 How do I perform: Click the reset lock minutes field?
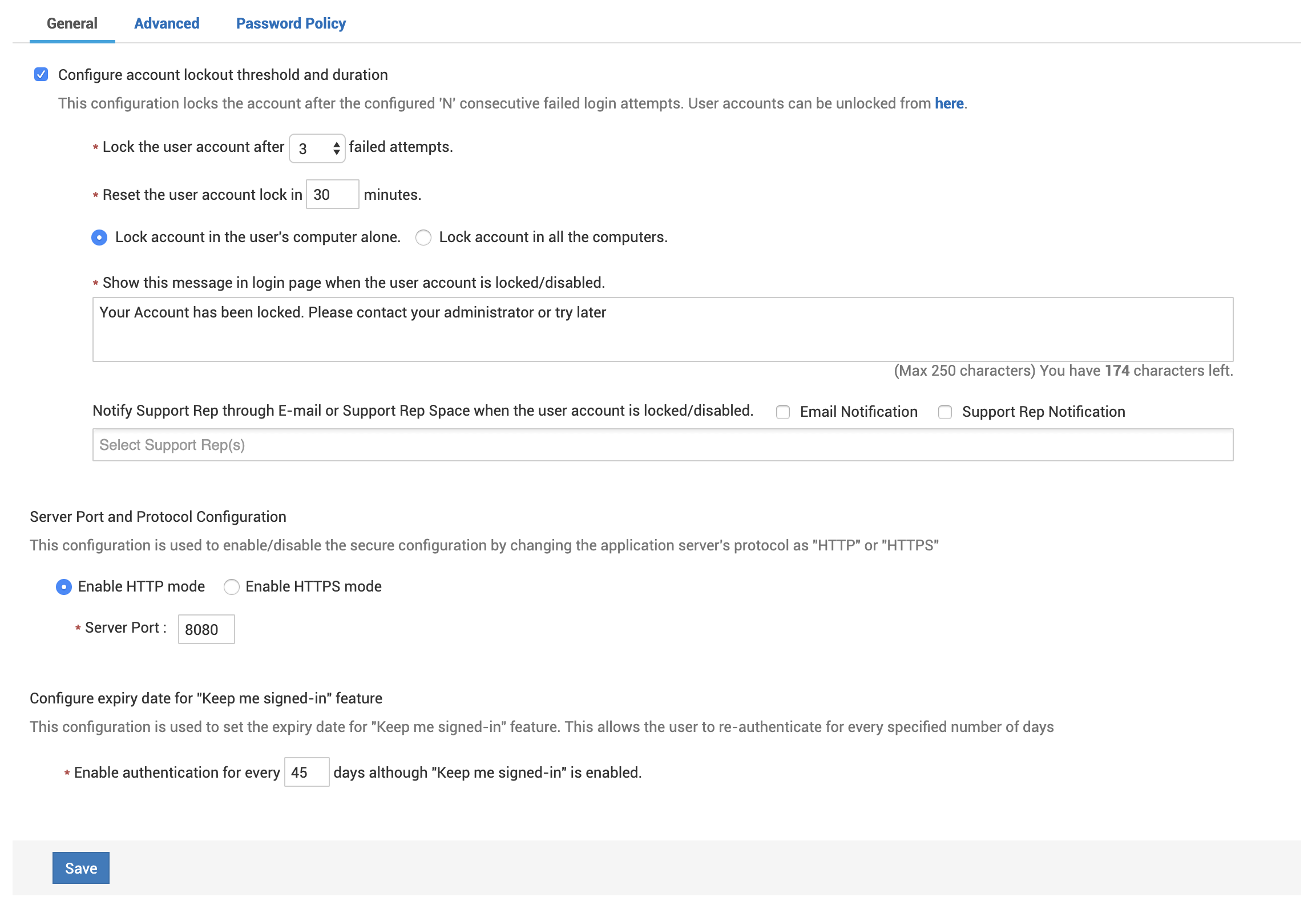pos(332,195)
